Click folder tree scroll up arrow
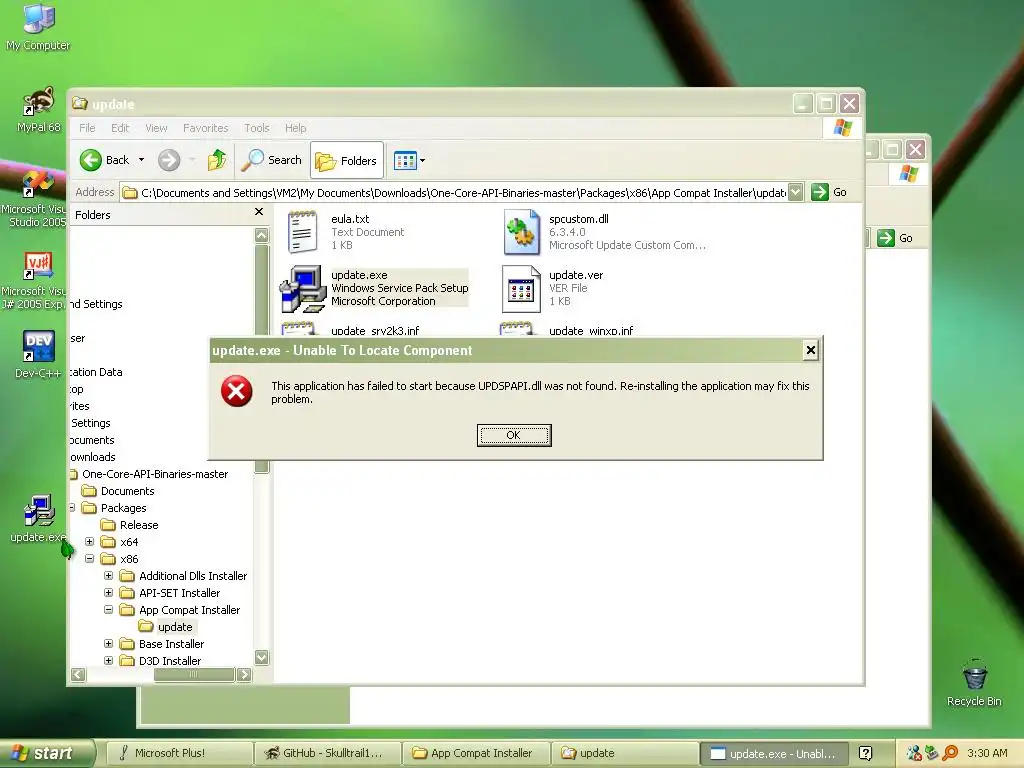 click(x=262, y=235)
